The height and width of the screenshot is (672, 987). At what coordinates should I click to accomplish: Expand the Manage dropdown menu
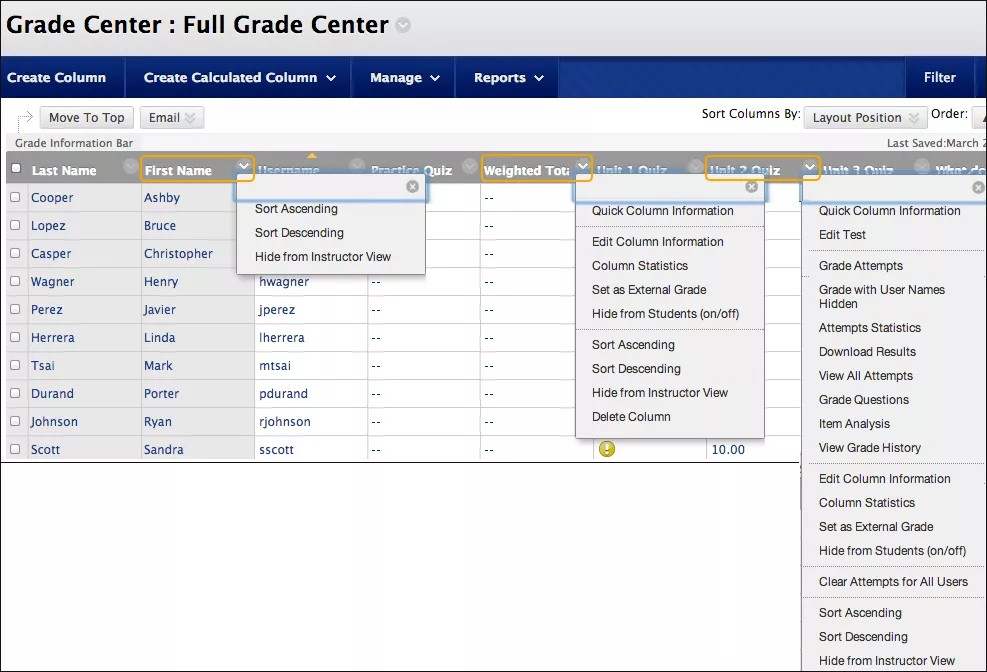click(x=405, y=78)
